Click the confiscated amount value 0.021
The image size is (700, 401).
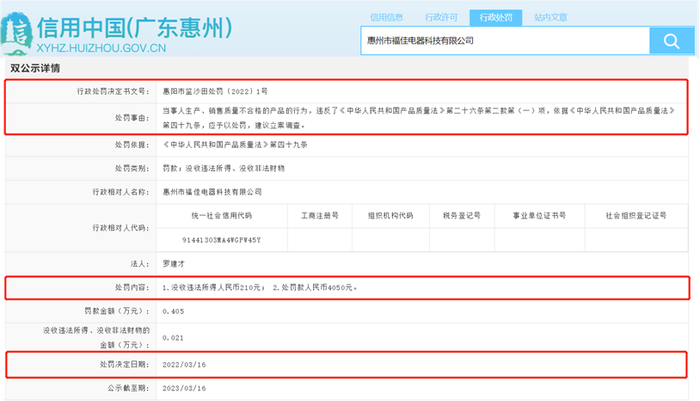[x=173, y=338]
